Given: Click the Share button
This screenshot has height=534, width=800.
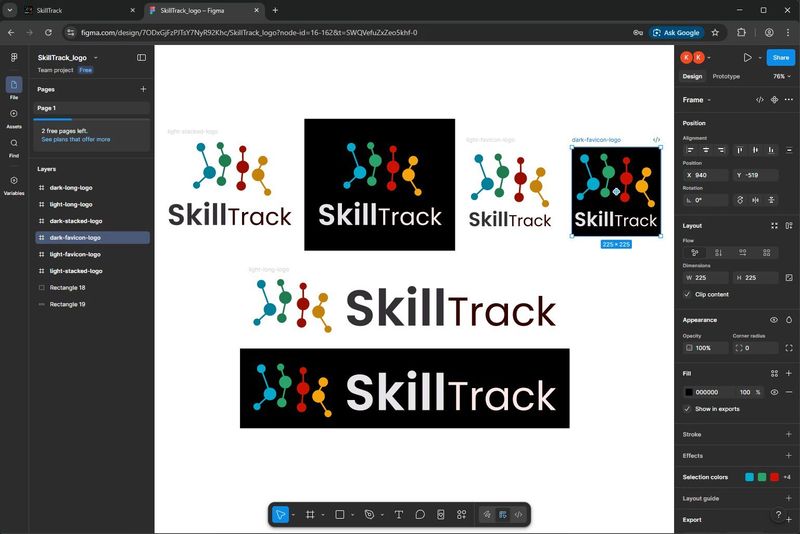Looking at the screenshot, I should pyautogui.click(x=781, y=58).
